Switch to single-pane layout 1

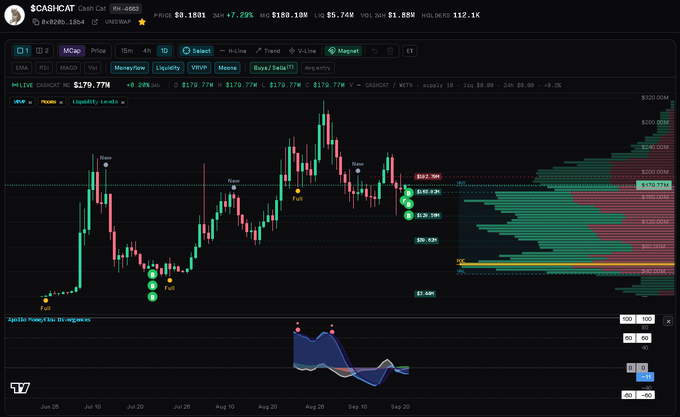pyautogui.click(x=23, y=51)
